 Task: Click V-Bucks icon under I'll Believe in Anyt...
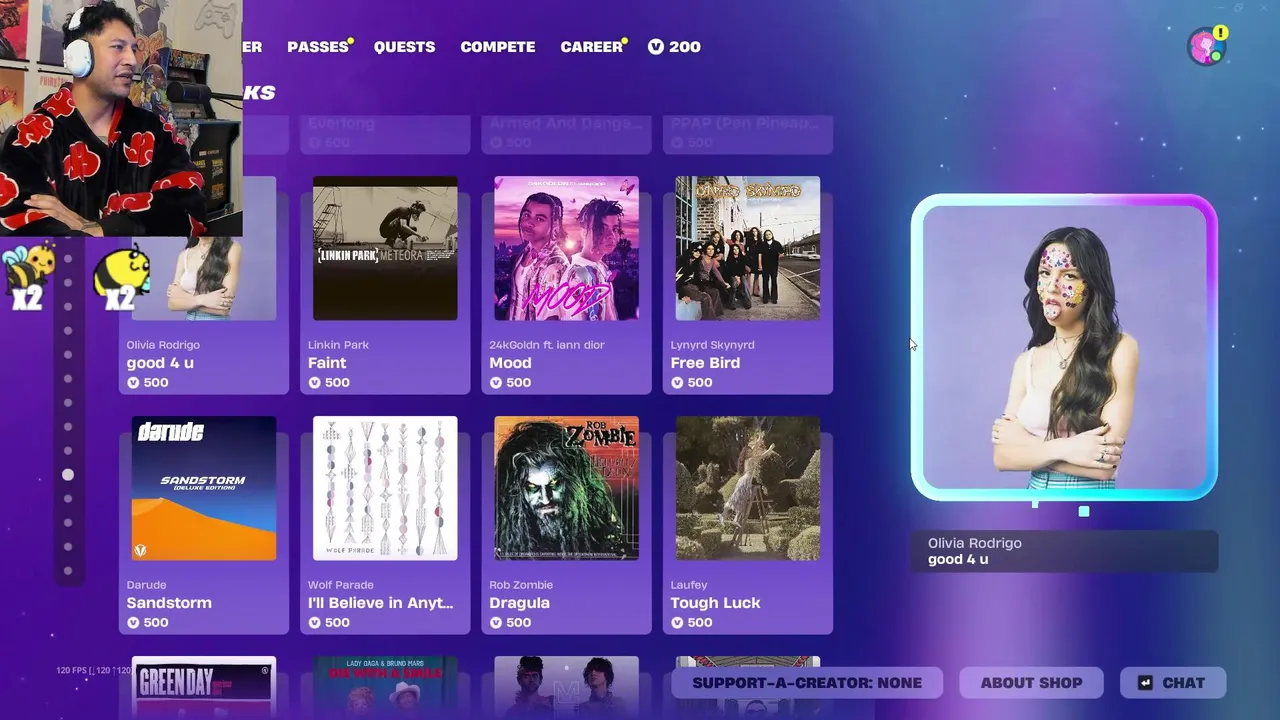tap(314, 623)
